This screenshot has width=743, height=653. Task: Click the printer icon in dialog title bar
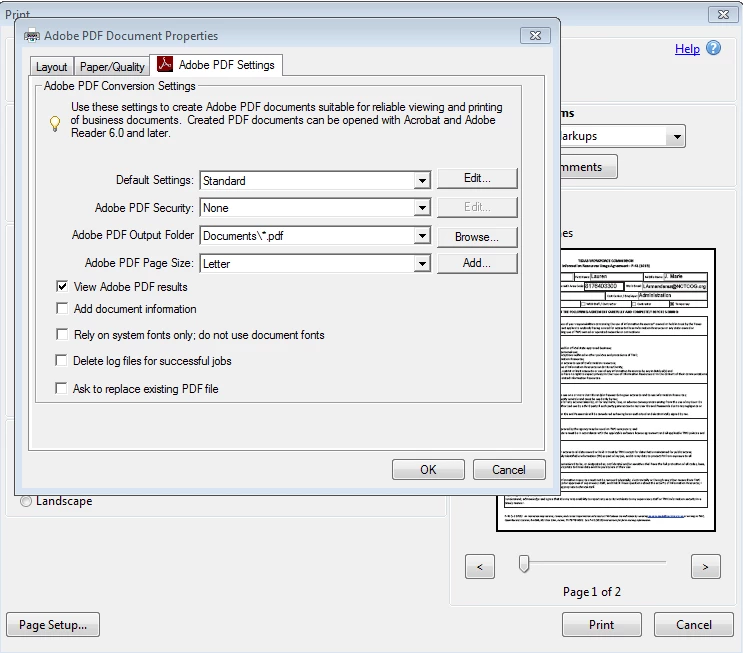coord(32,36)
